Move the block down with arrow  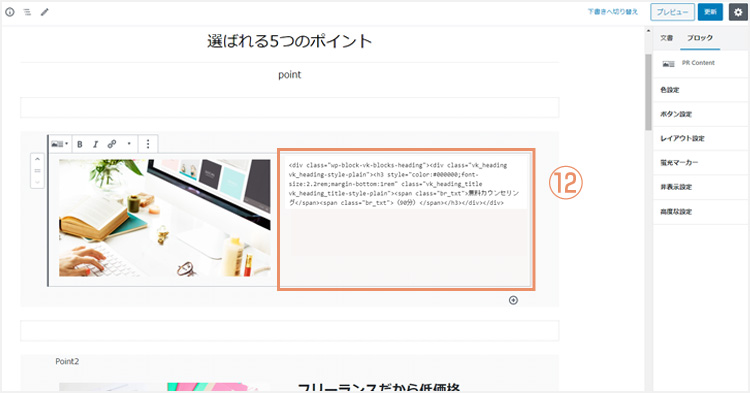37,182
